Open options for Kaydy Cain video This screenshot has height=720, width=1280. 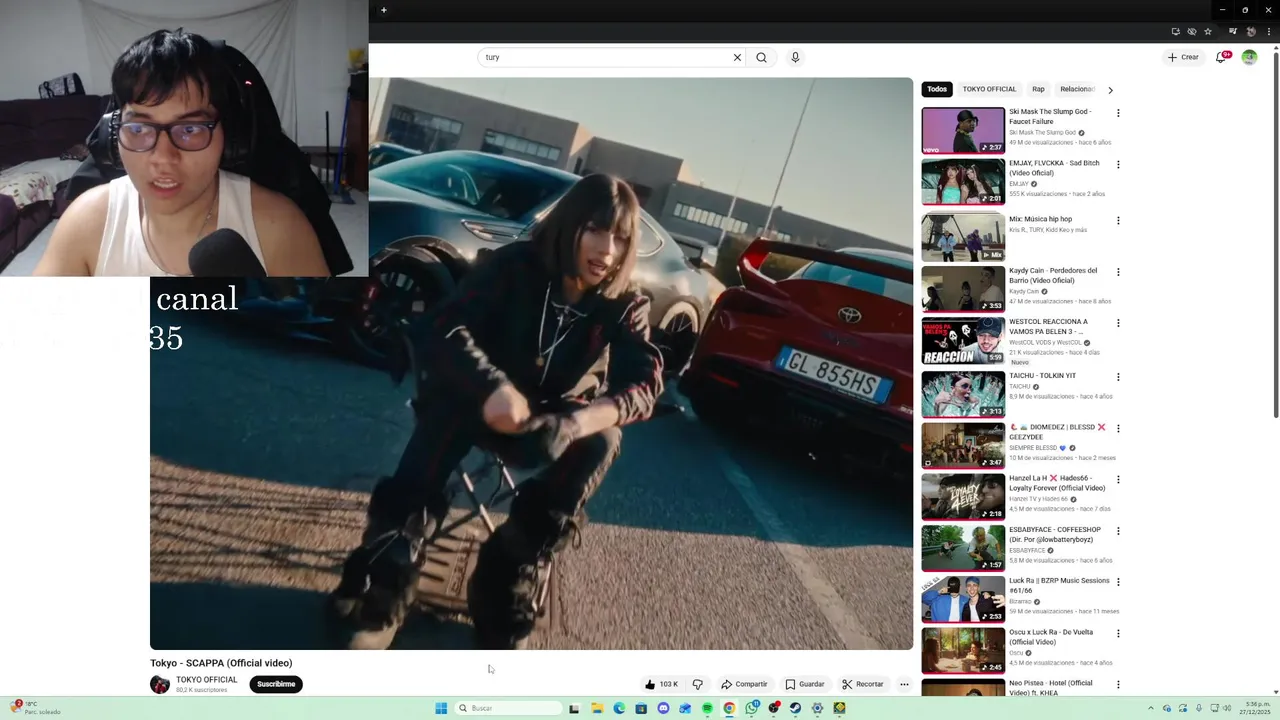pos(1118,272)
